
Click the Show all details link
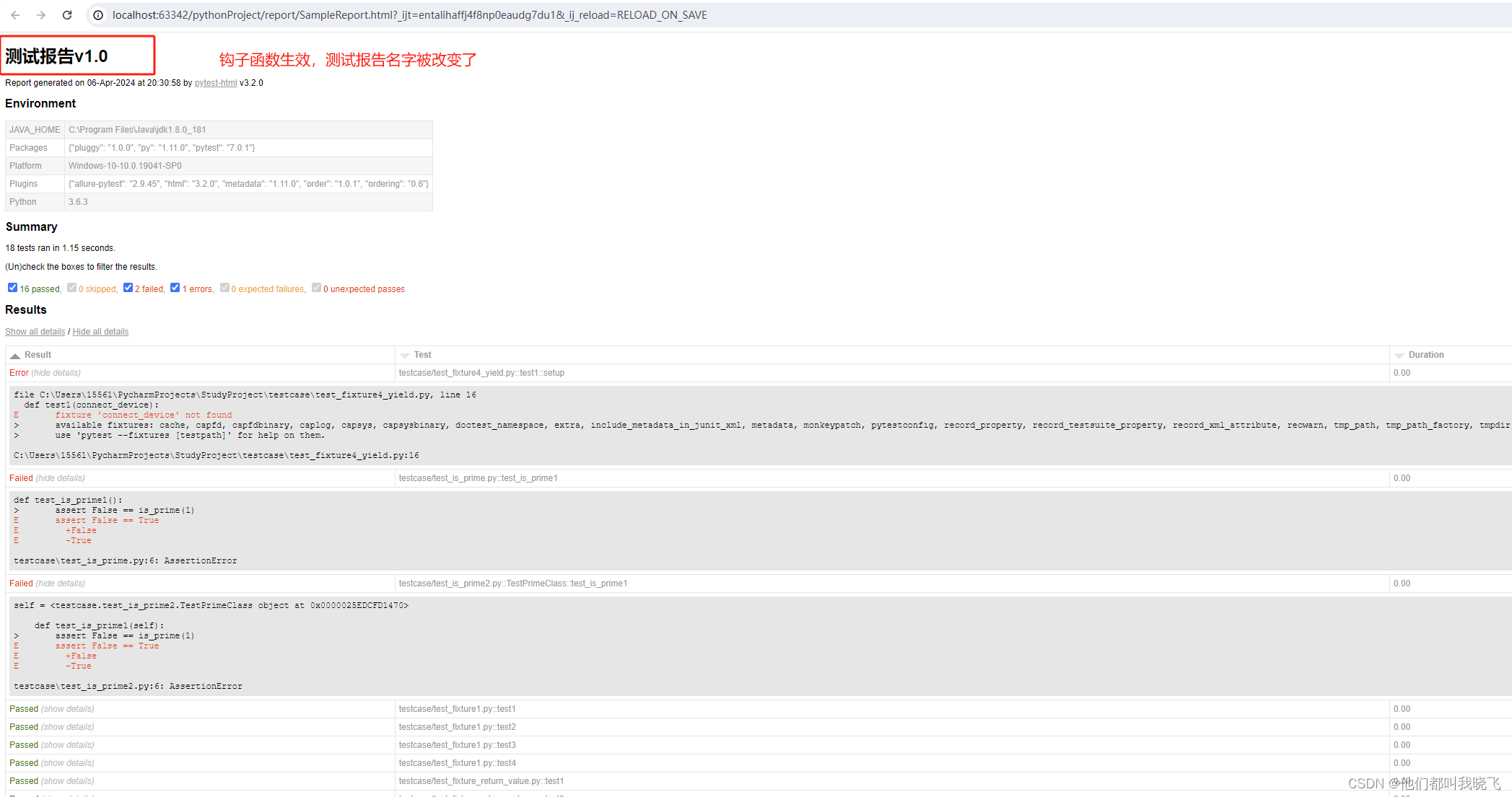[35, 332]
